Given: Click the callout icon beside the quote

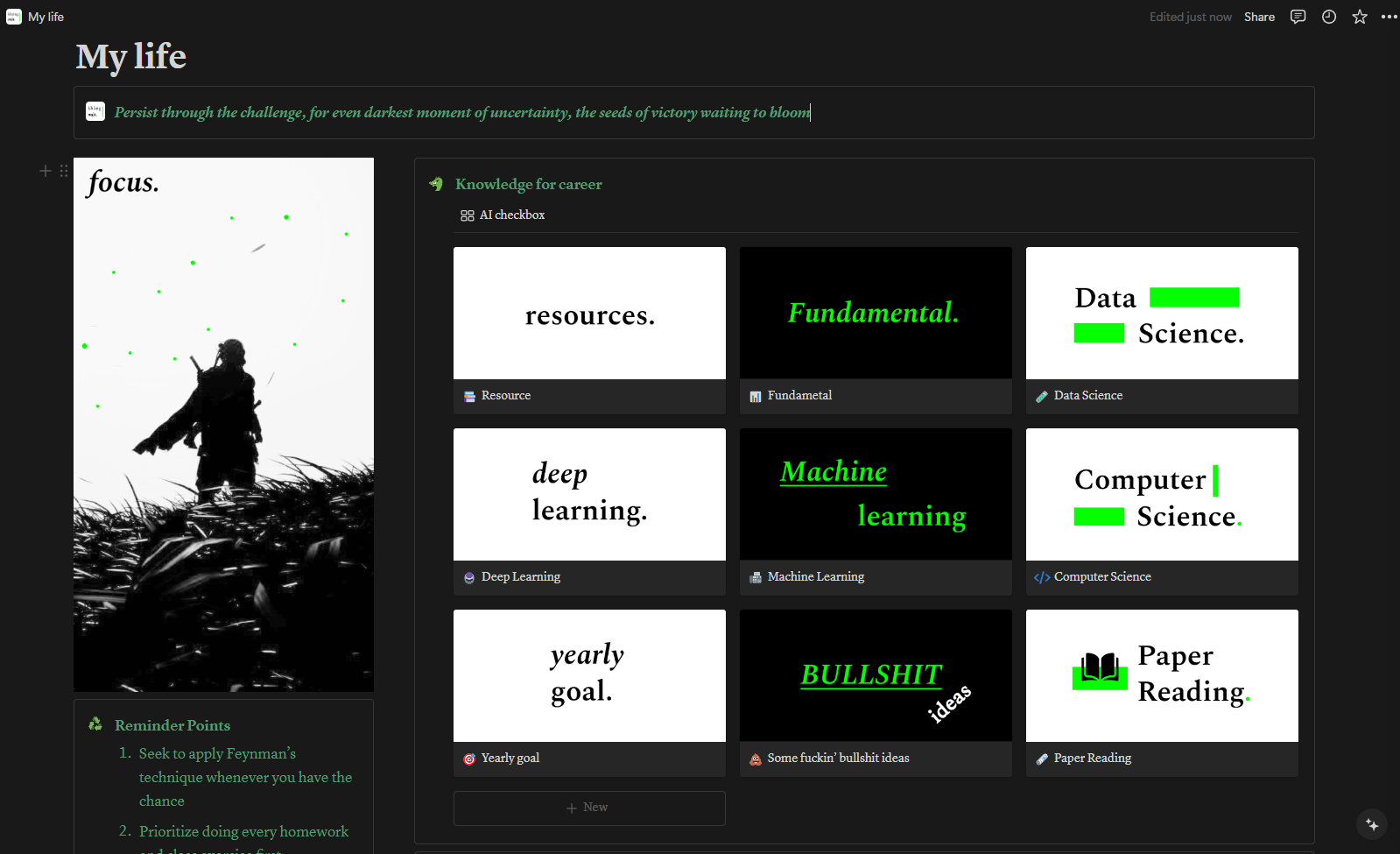Looking at the screenshot, I should (95, 111).
